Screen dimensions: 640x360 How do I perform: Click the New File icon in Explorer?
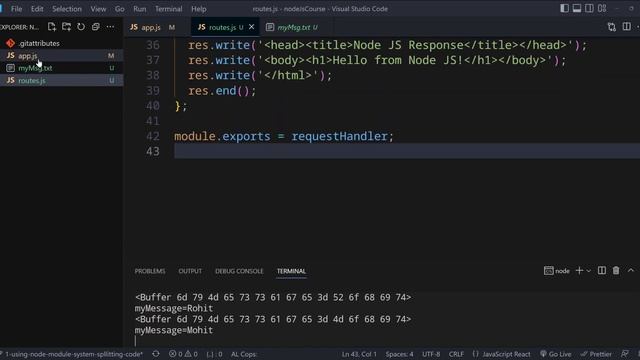51,27
